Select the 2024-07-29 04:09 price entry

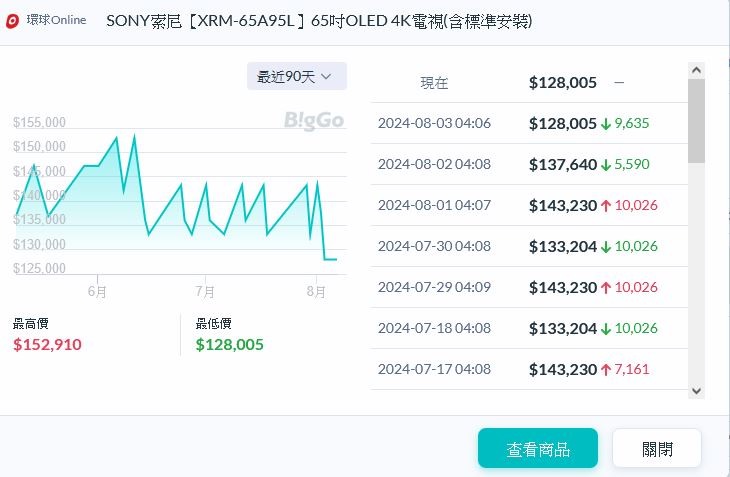[x=529, y=287]
